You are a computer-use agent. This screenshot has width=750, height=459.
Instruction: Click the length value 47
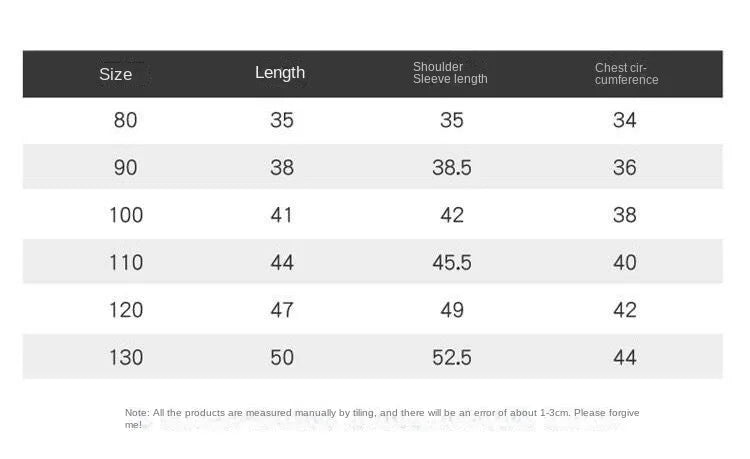282,310
